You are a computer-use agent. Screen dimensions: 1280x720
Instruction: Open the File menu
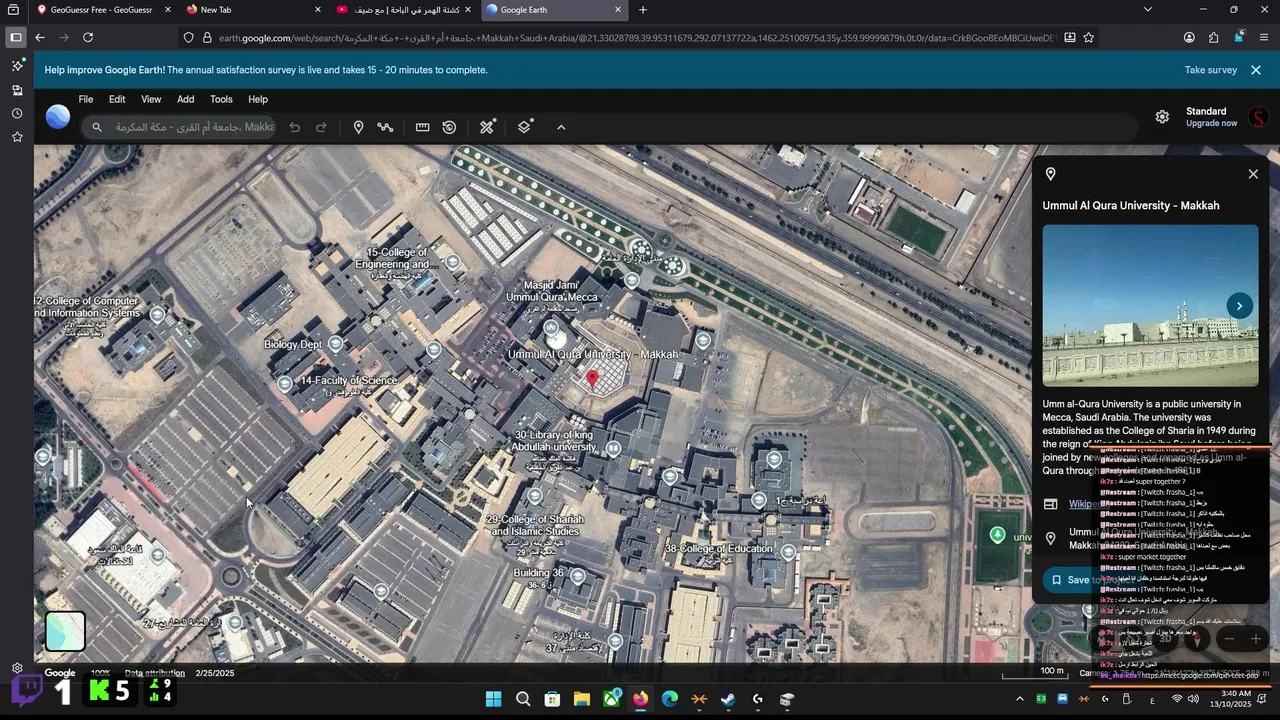pos(86,99)
